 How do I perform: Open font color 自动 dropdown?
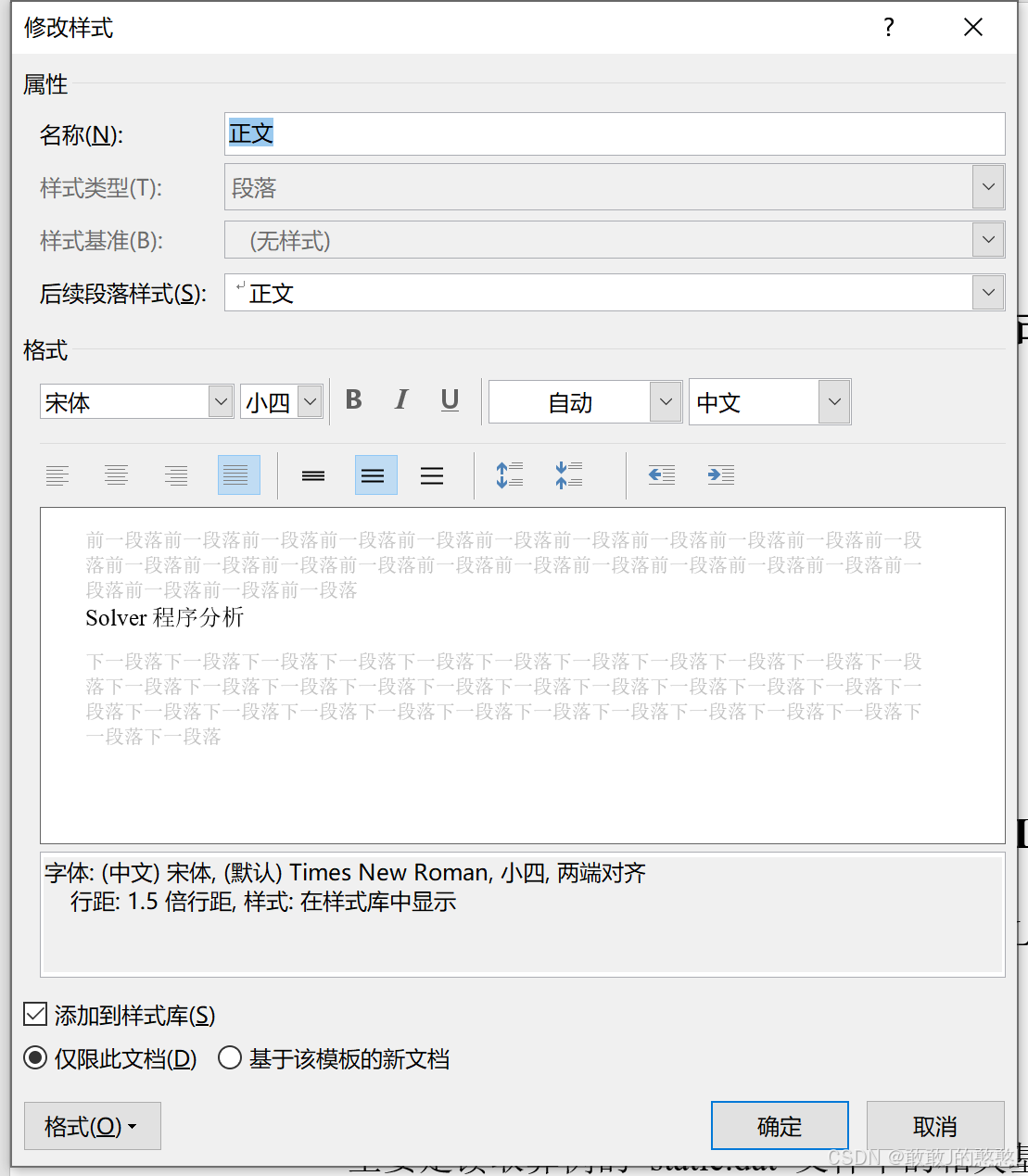(666, 402)
